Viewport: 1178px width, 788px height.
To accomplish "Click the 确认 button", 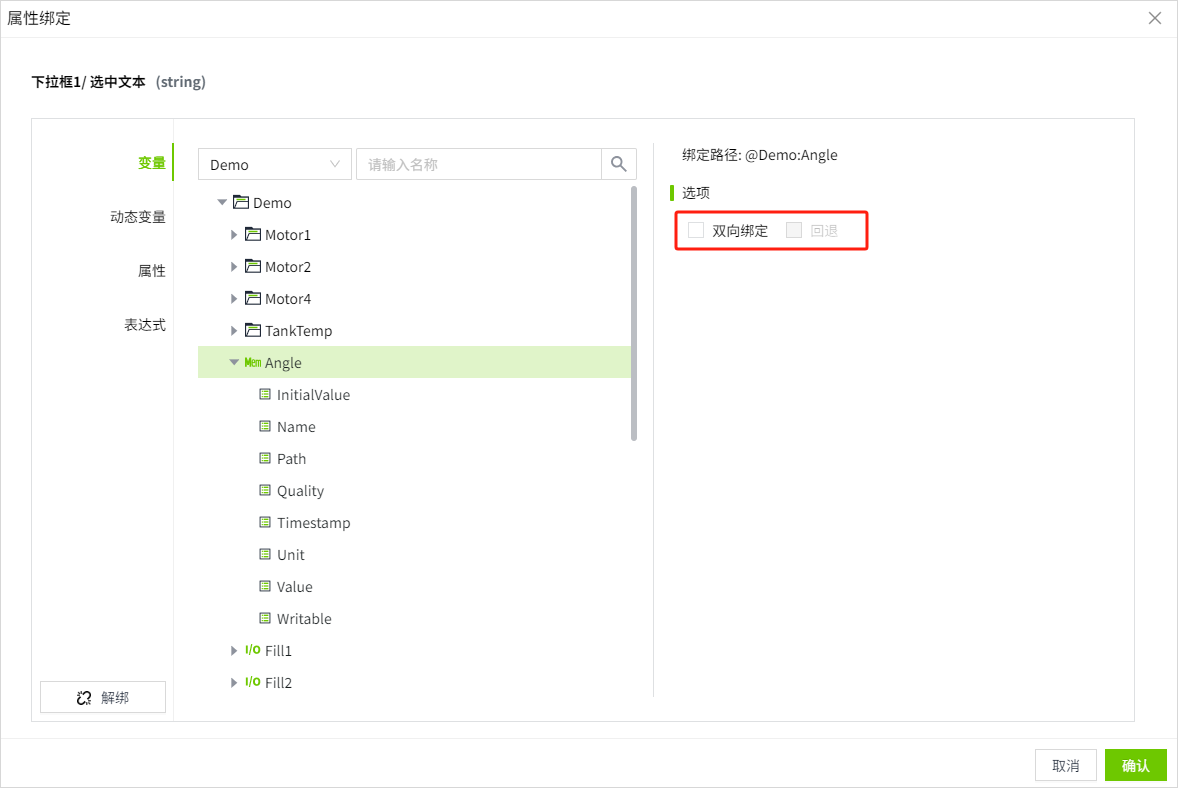I will click(1135, 766).
